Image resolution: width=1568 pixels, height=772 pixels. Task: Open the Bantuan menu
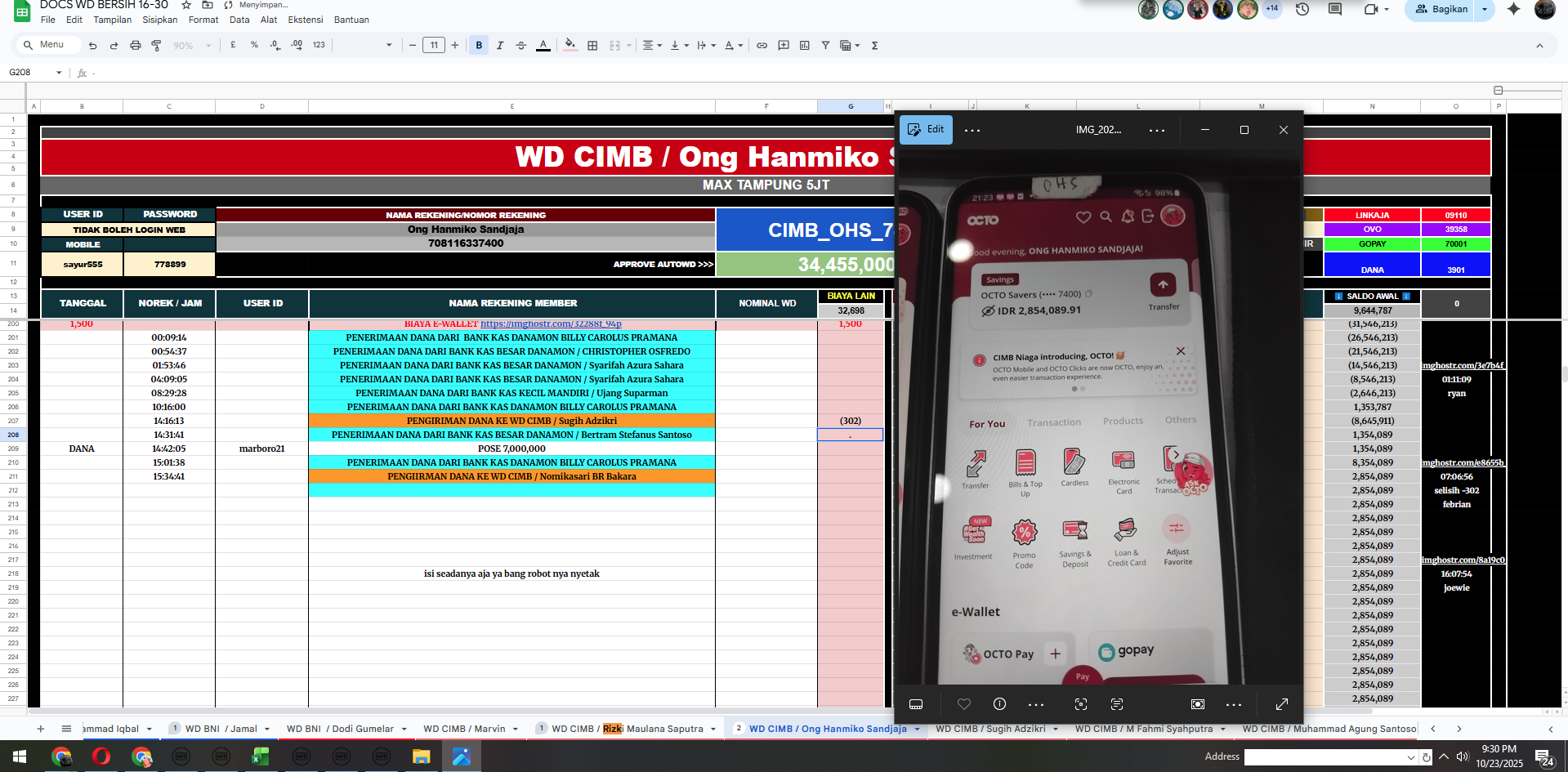351,20
